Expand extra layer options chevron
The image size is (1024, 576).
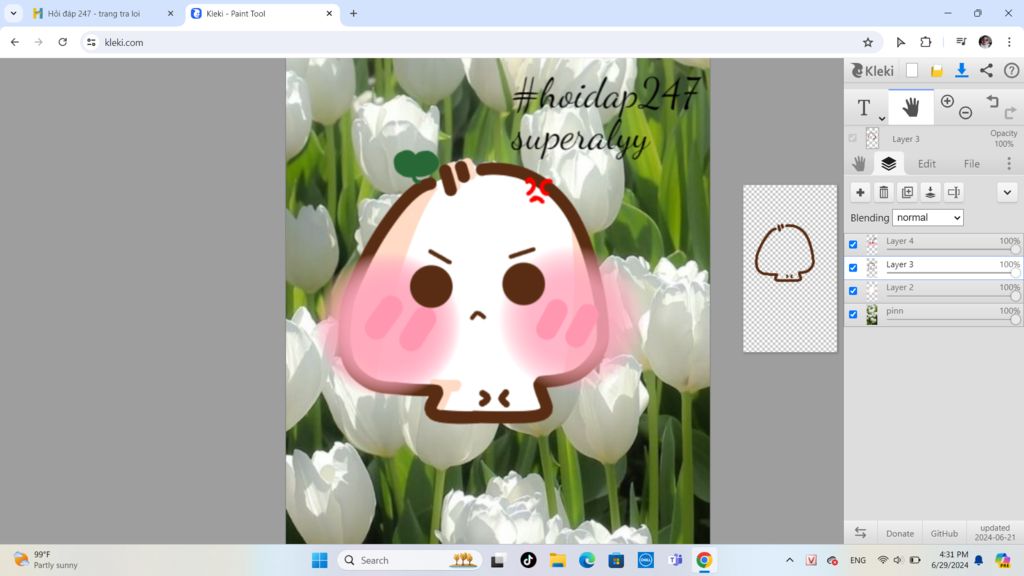coord(1007,192)
